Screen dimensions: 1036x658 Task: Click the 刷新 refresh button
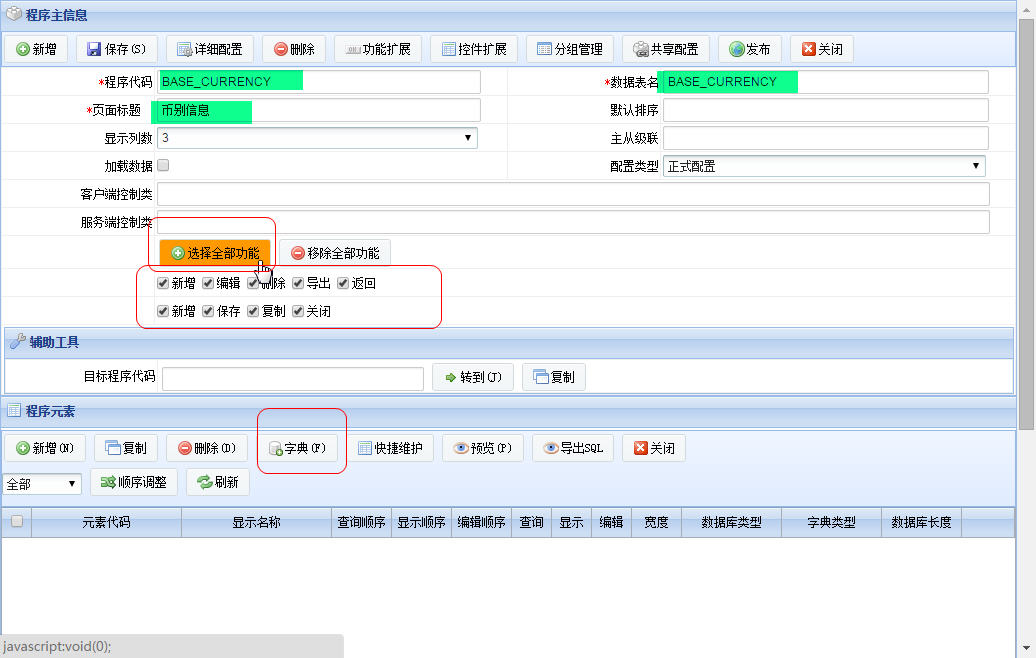[217, 482]
